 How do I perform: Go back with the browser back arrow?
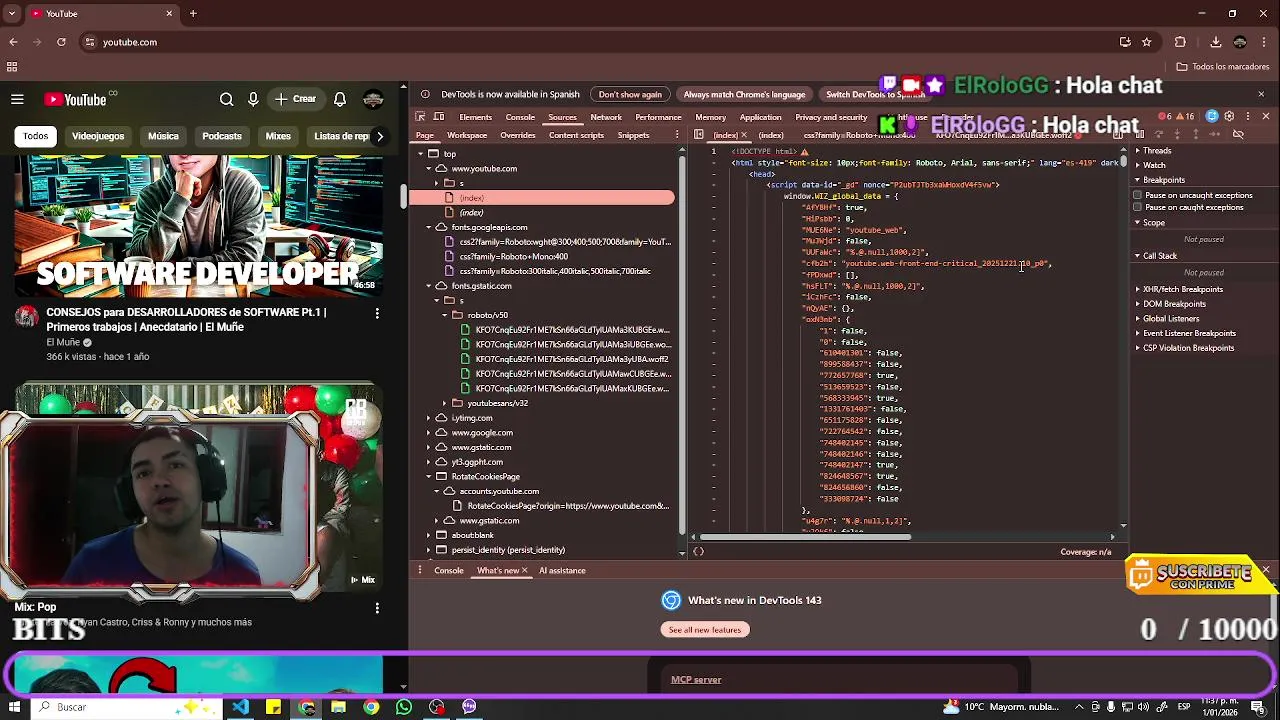(x=13, y=42)
